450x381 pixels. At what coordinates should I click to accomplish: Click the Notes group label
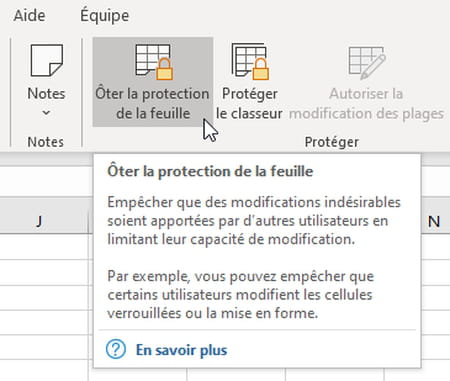coord(46,142)
